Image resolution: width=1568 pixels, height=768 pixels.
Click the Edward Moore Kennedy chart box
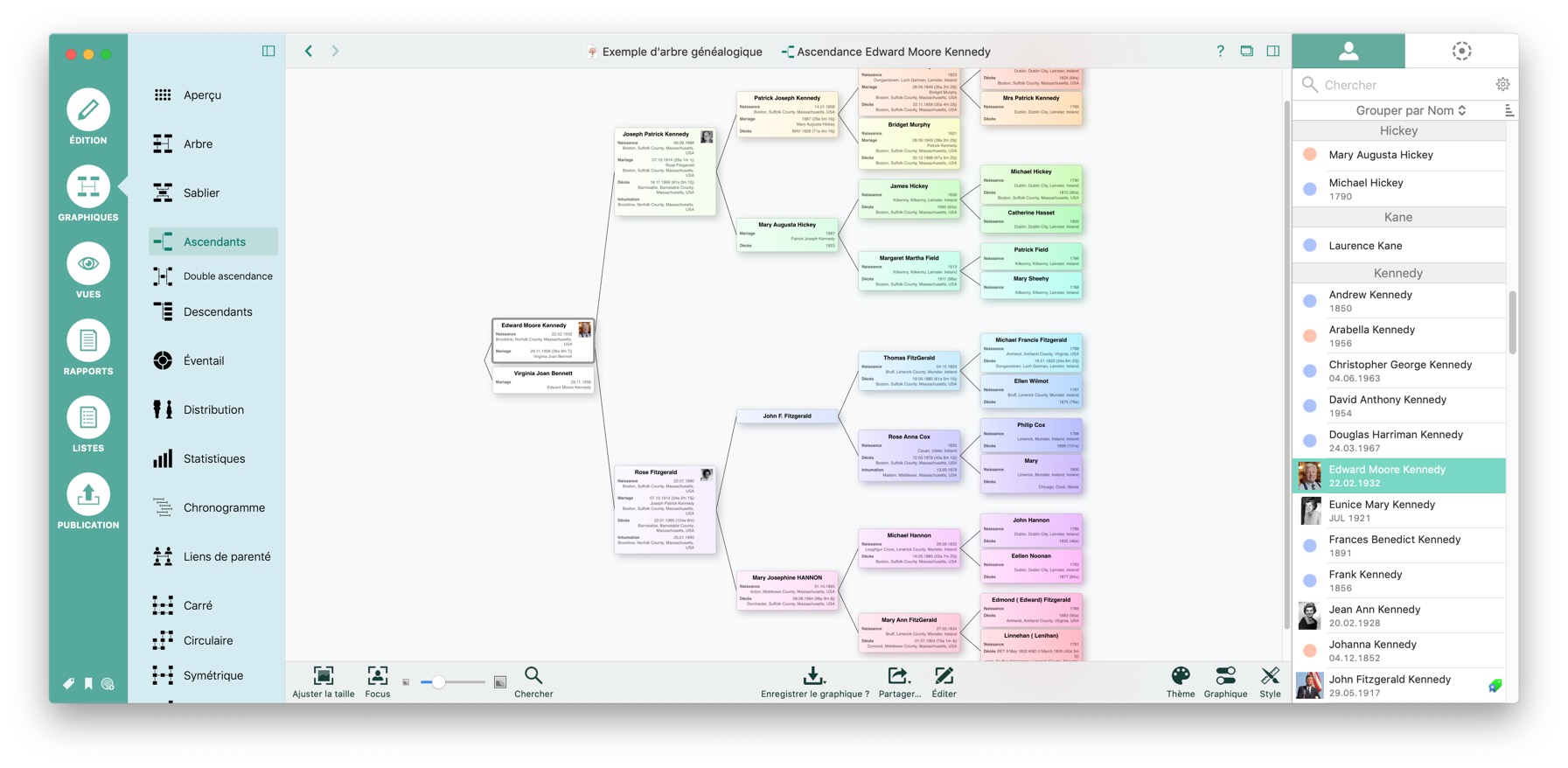[x=543, y=340]
